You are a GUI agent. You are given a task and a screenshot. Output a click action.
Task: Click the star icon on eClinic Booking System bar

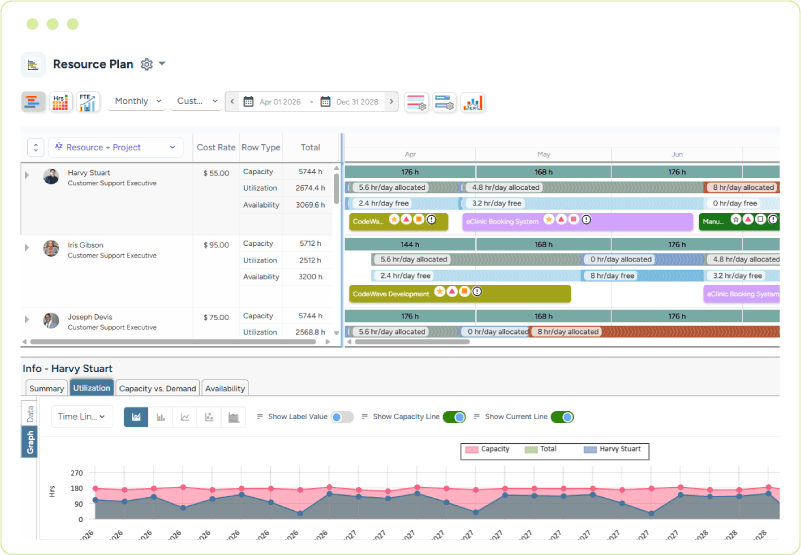pyautogui.click(x=549, y=219)
